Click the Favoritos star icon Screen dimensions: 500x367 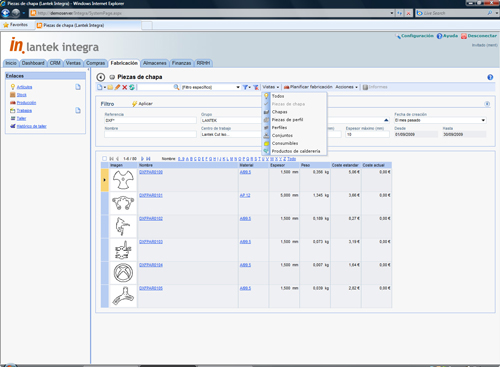pos(6,25)
